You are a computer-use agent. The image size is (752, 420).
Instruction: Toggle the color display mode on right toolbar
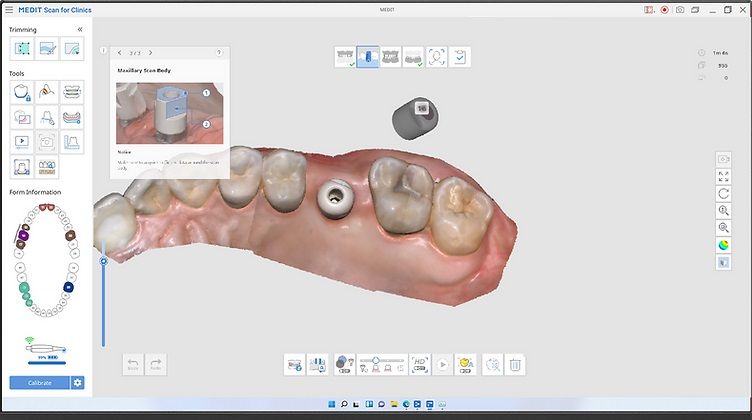tap(723, 244)
